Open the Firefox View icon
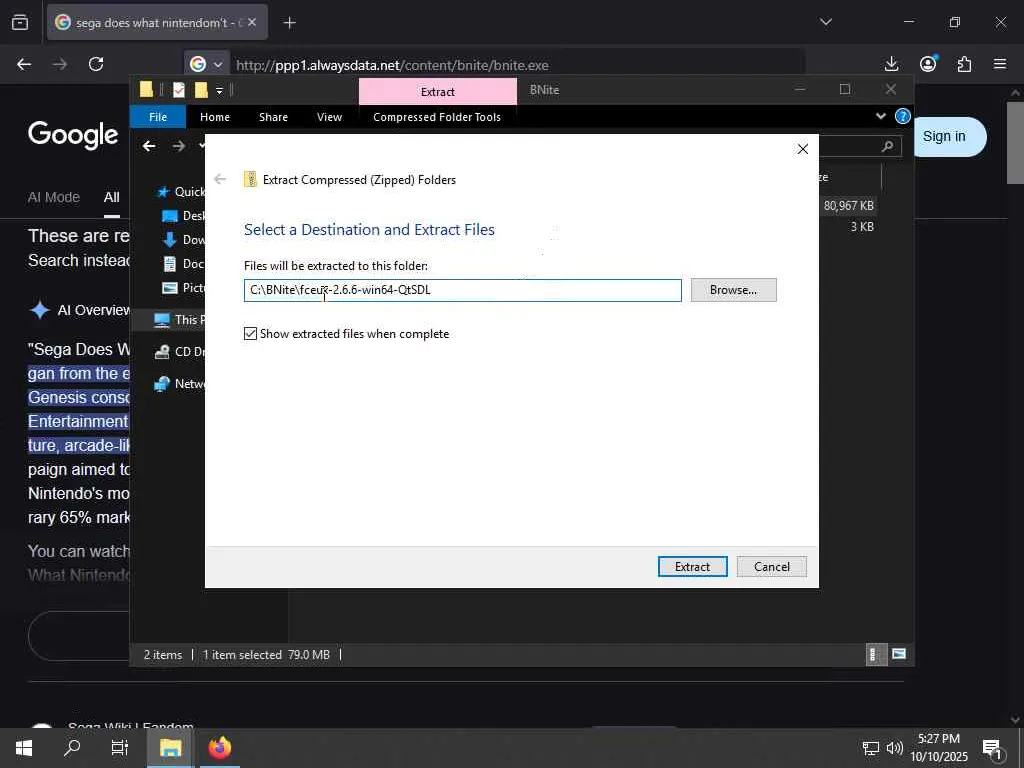 point(20,23)
